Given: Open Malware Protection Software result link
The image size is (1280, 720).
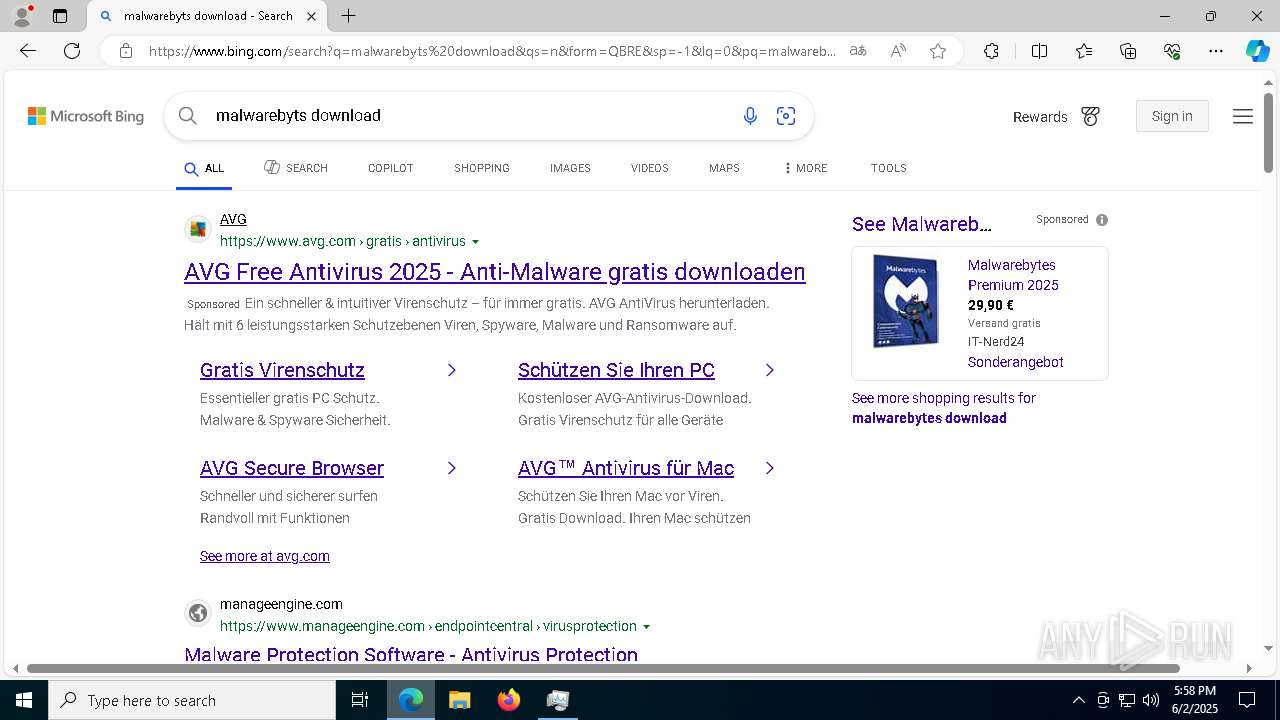Looking at the screenshot, I should pos(411,655).
